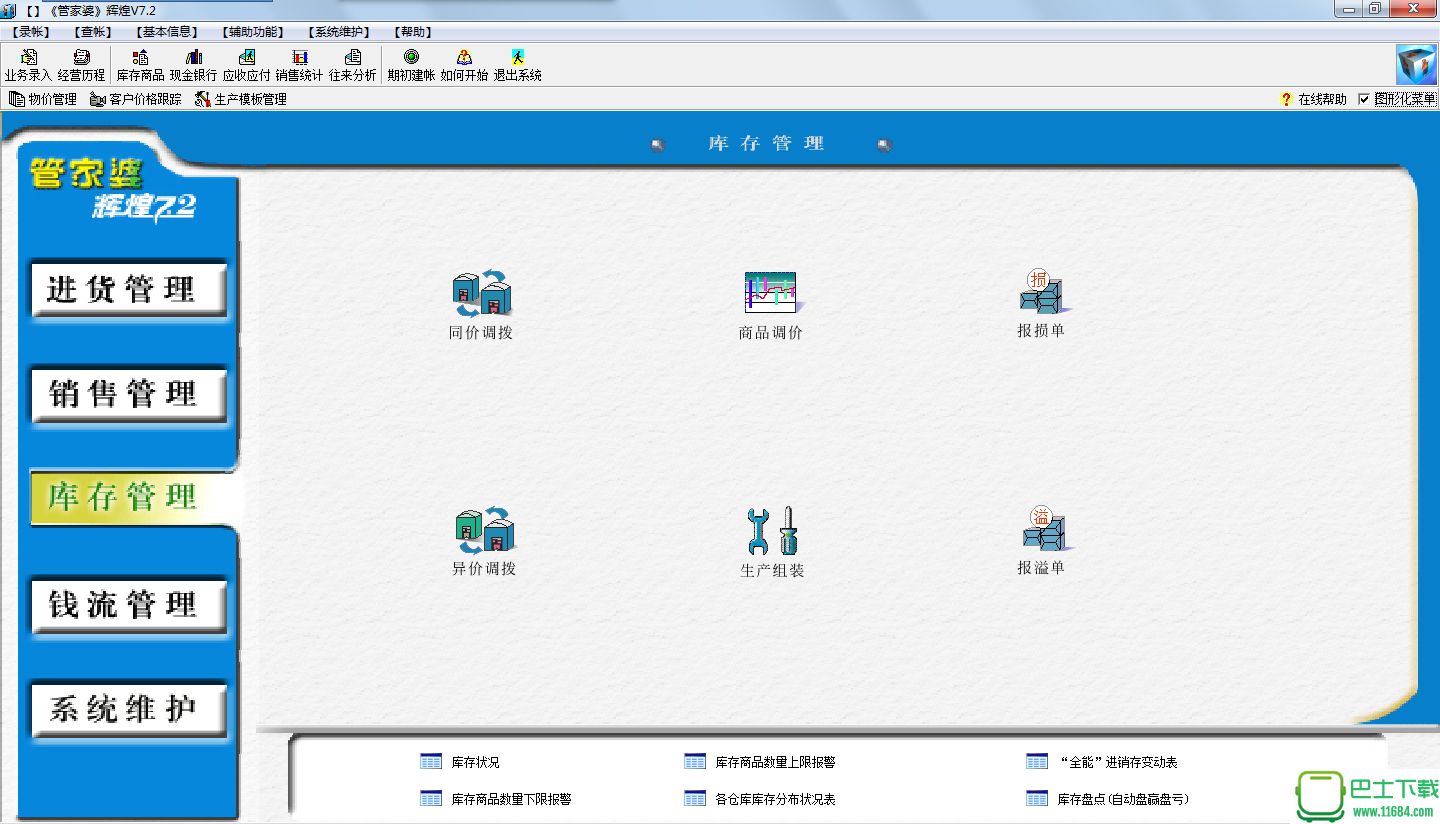Image resolution: width=1440 pixels, height=824 pixels.
Task: Open 各仓库库存分布状况表 report
Action: [x=775, y=799]
